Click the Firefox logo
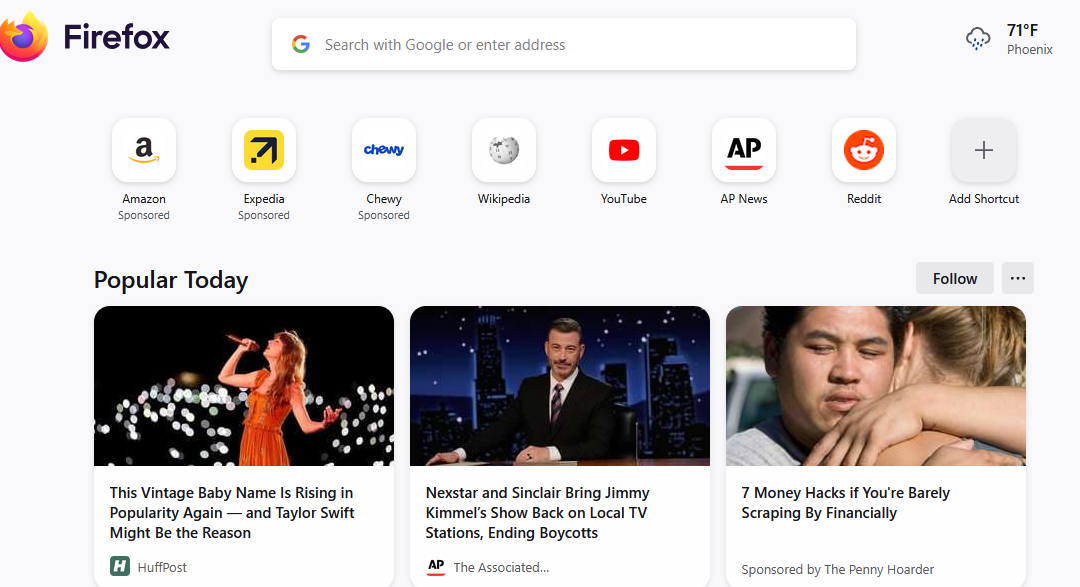1080x587 pixels. point(24,37)
